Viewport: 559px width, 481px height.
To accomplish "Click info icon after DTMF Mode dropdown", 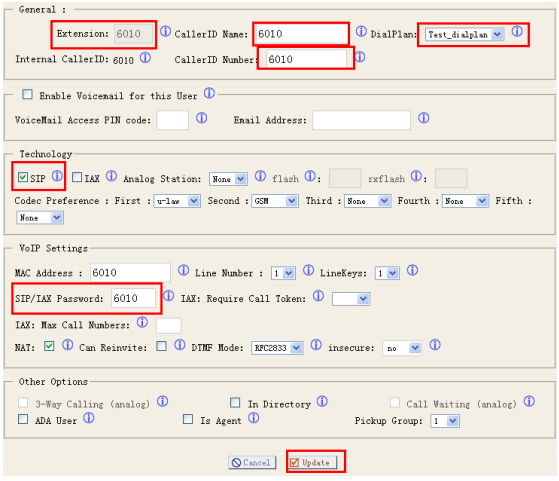I will pyautogui.click(x=316, y=345).
